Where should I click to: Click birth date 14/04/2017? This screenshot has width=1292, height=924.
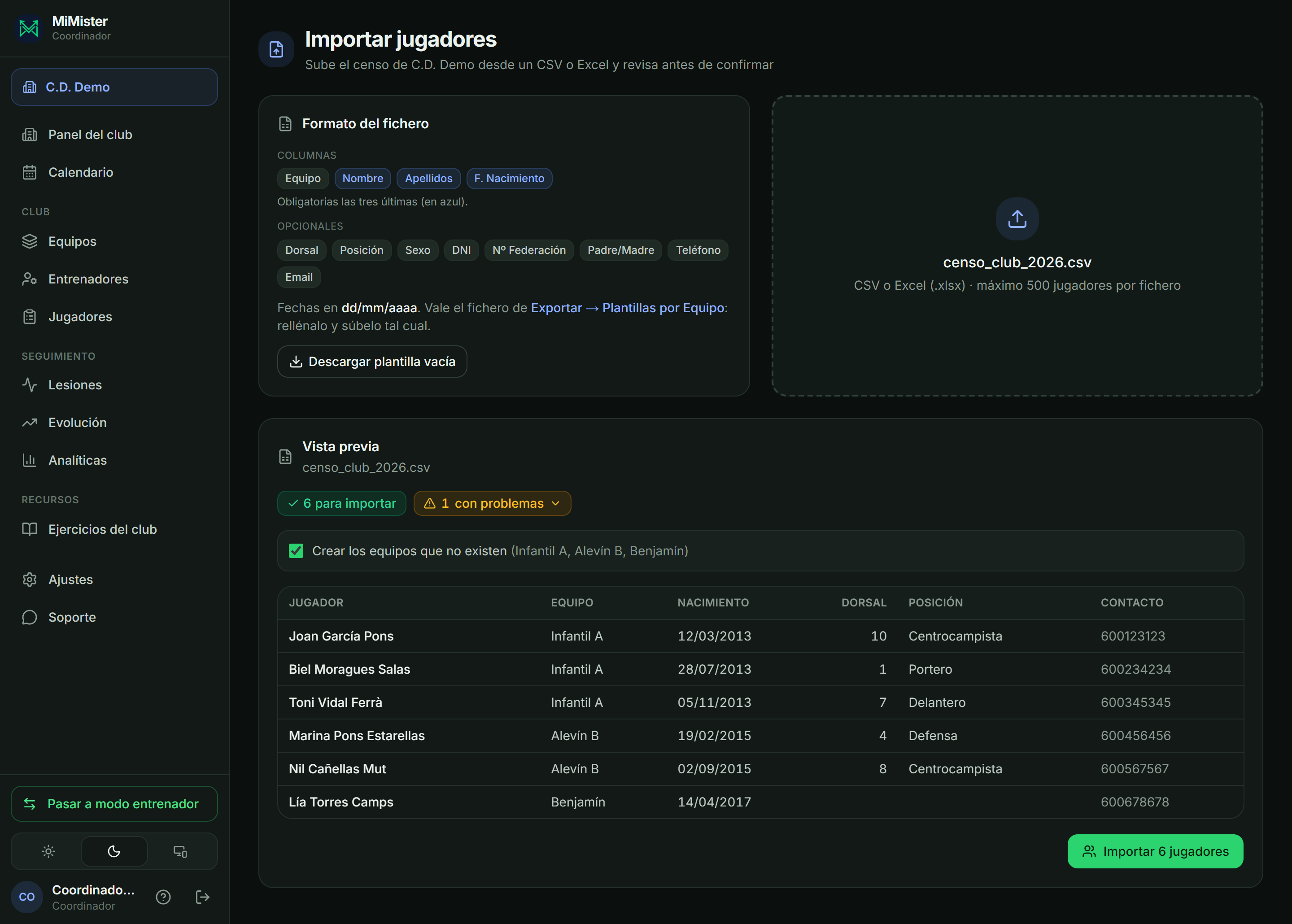pyautogui.click(x=714, y=802)
